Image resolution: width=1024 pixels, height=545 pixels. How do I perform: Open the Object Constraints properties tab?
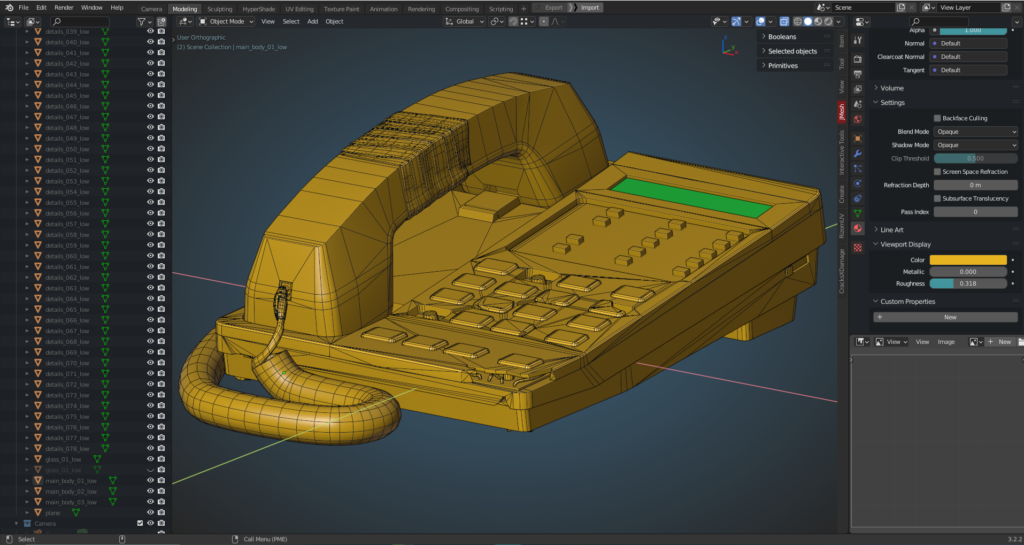[x=857, y=198]
